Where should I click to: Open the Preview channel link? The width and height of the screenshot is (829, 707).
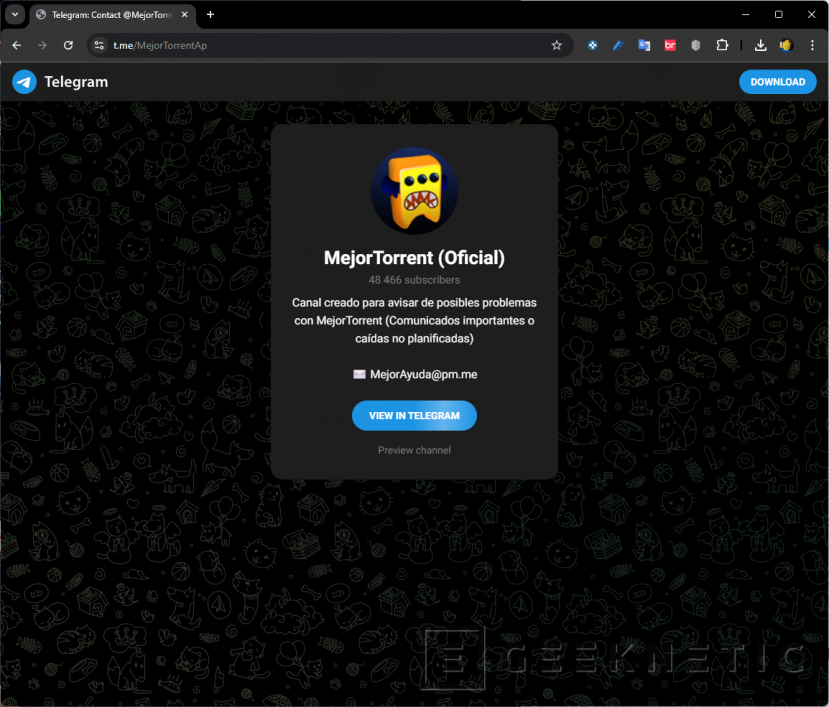(414, 450)
